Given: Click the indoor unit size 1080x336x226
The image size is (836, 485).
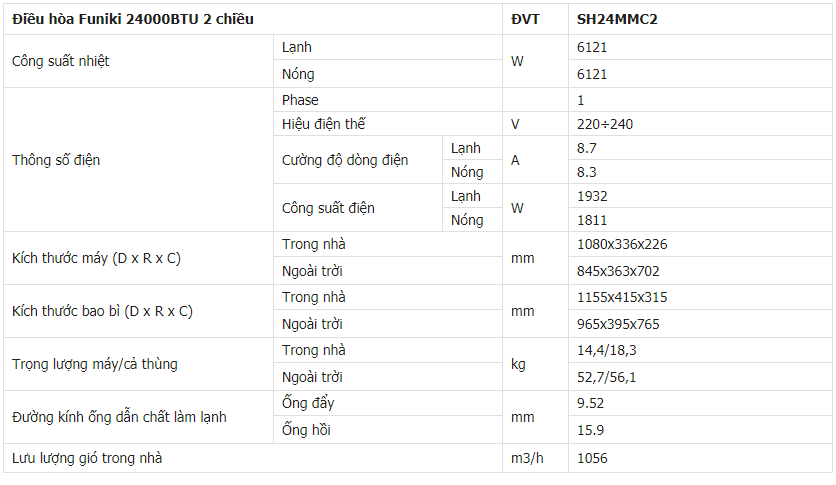Looking at the screenshot, I should [x=622, y=244].
